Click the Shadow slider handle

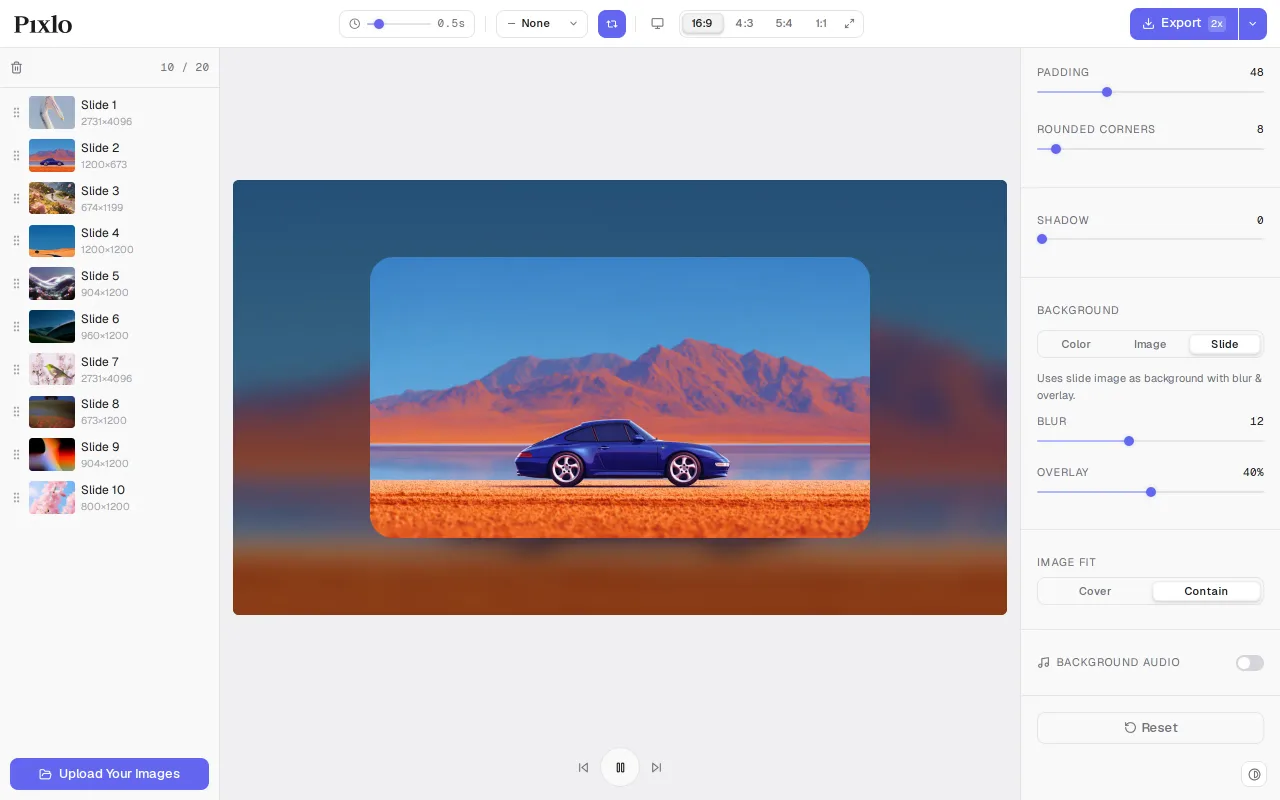coord(1042,239)
